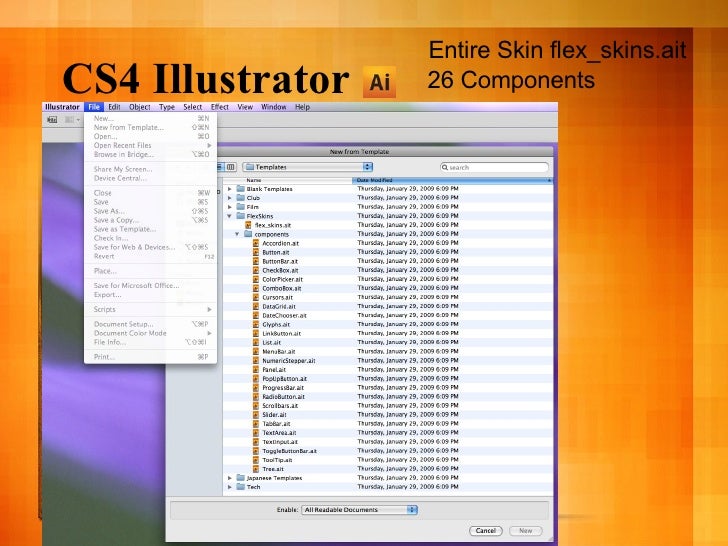The width and height of the screenshot is (728, 546).
Task: Sort by the Date Modified column header
Action: 450,180
